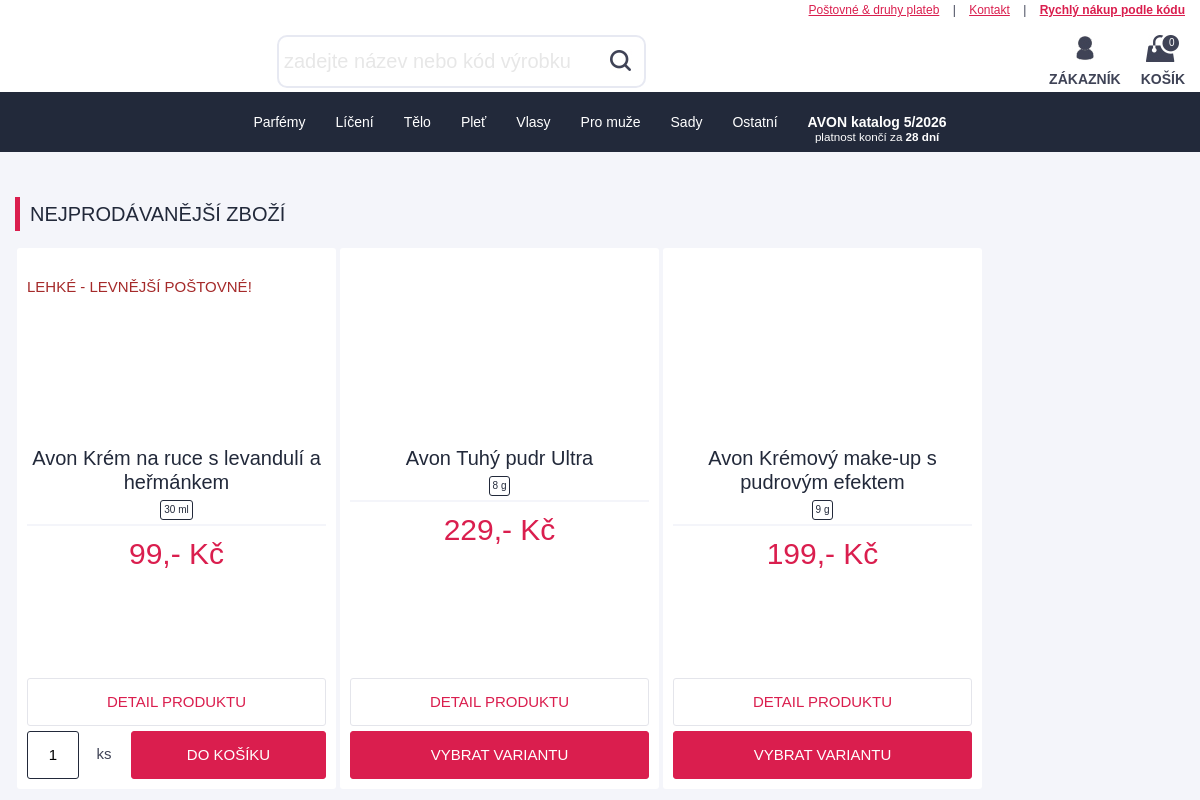This screenshot has height=800, width=1200.
Task: Open AVON katalog 5/2026 menu item
Action: (877, 128)
